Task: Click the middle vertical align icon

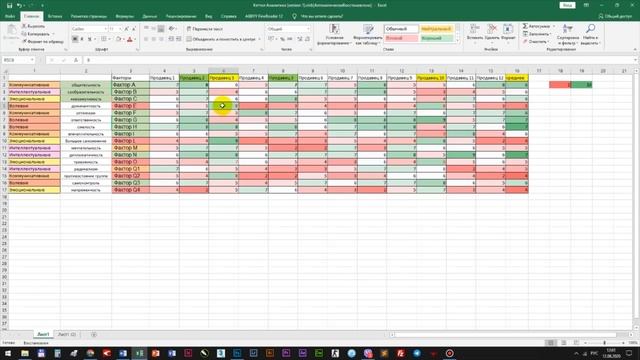Action: (x=153, y=29)
